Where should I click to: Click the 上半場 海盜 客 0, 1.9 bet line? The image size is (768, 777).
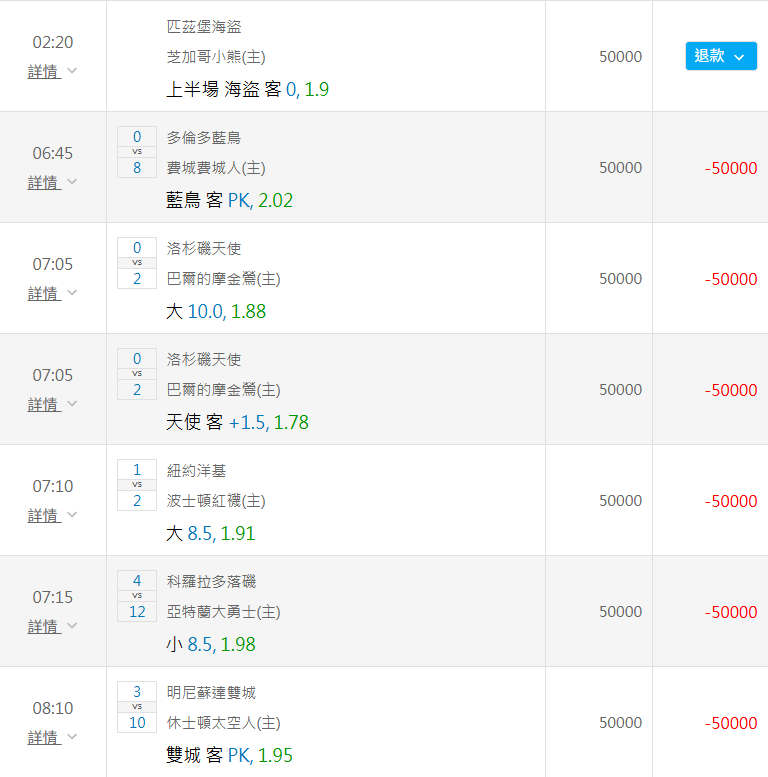click(247, 90)
